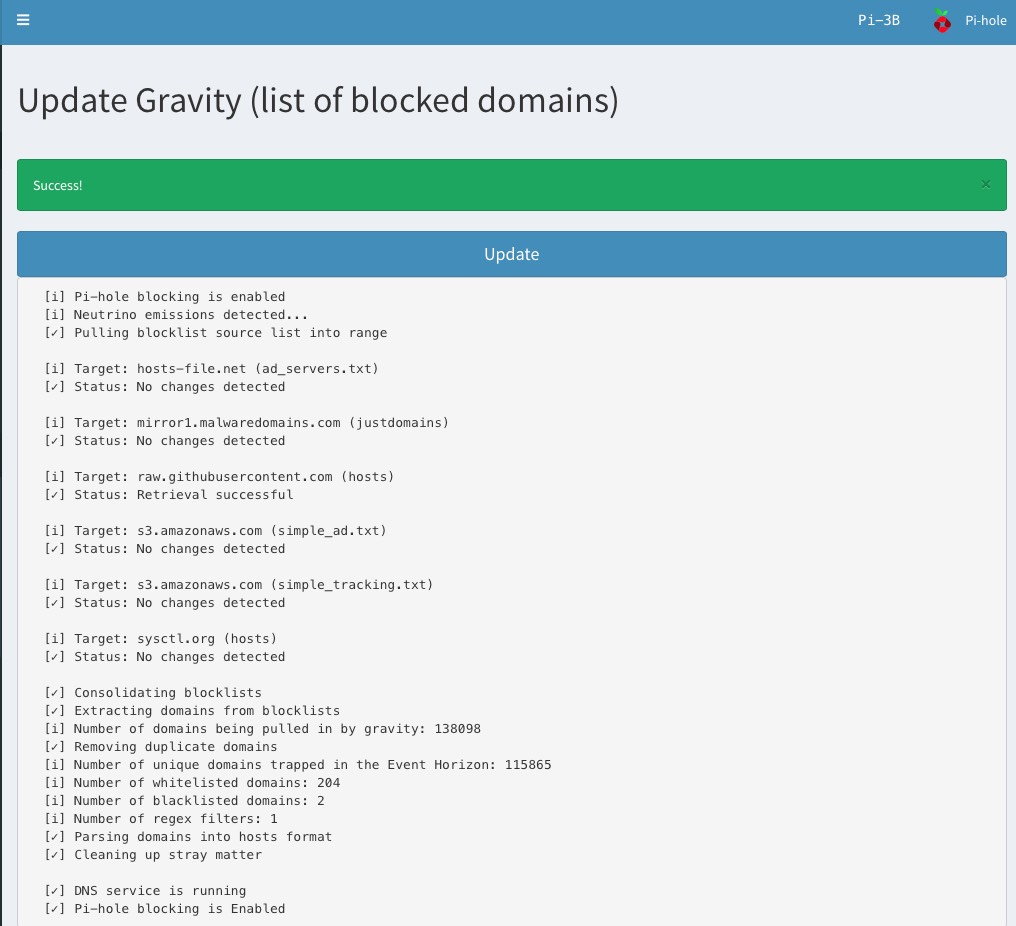Dismiss the Success notification
The image size is (1016, 926).
(x=986, y=184)
